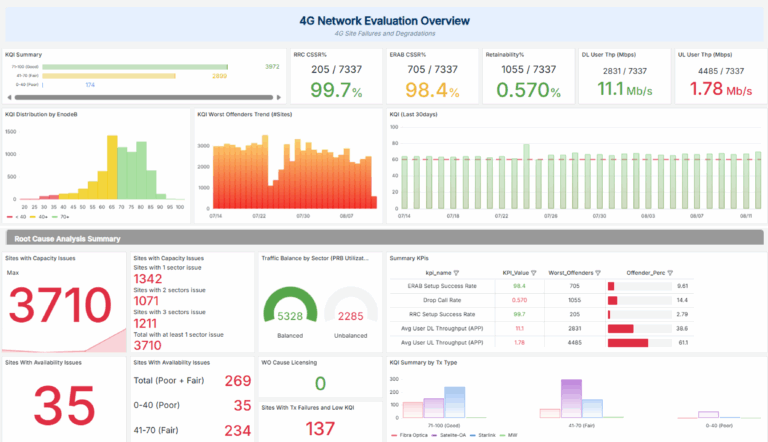Click the Worst_Offenders column filter icon
768x442 pixels.
[x=598, y=272]
